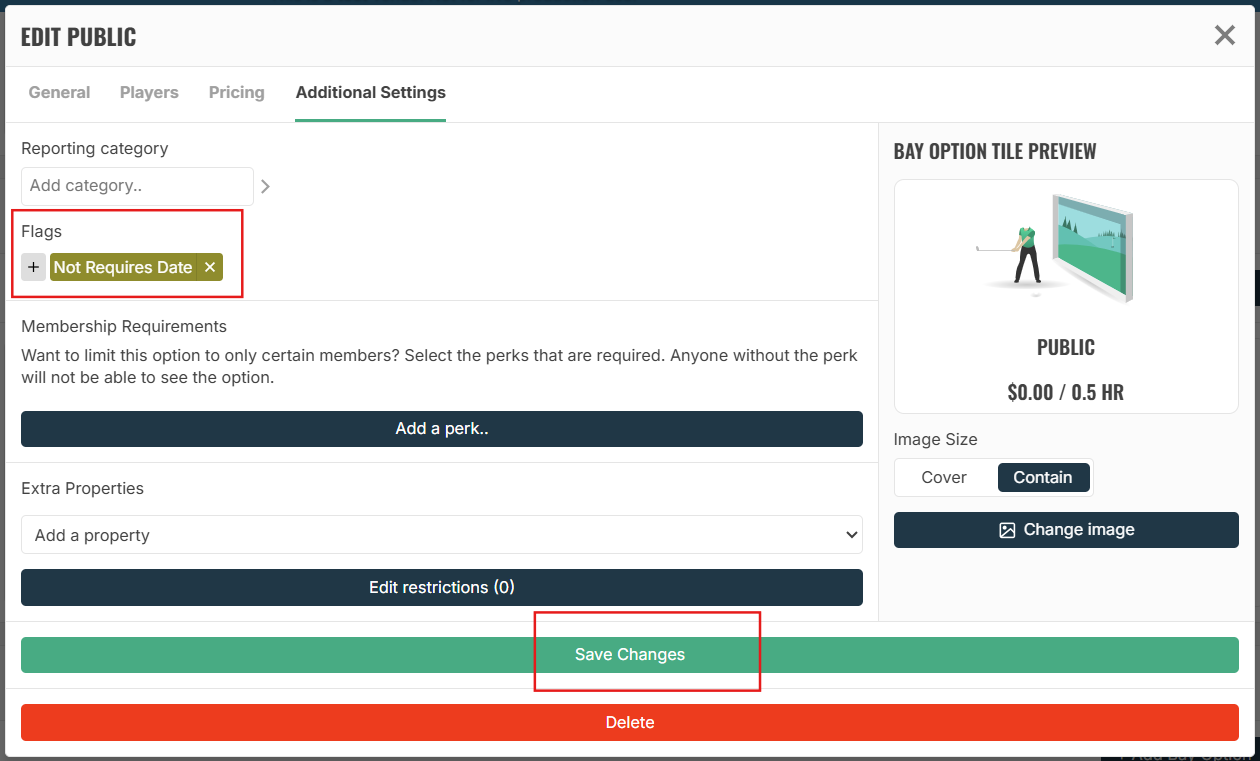This screenshot has width=1260, height=761.
Task: Select Cover image size
Action: pos(944,477)
